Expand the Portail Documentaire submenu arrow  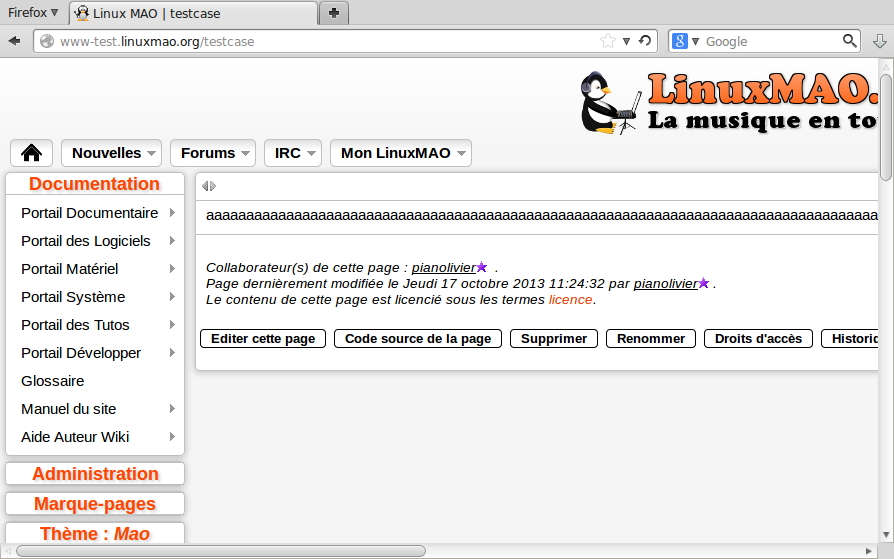[x=172, y=213]
